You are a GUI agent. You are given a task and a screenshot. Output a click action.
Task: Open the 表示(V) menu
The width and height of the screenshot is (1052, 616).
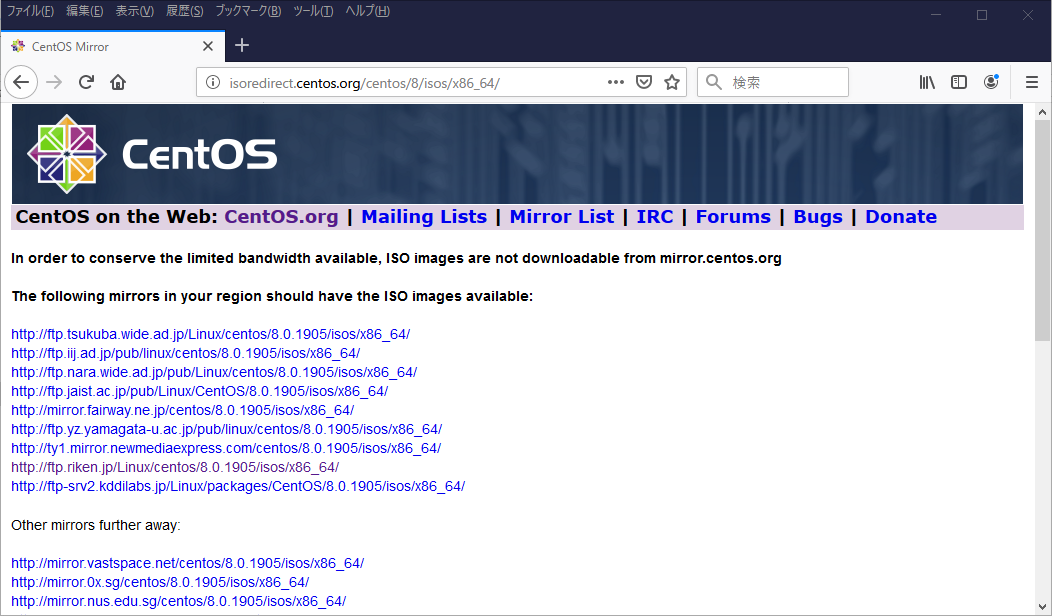click(134, 11)
